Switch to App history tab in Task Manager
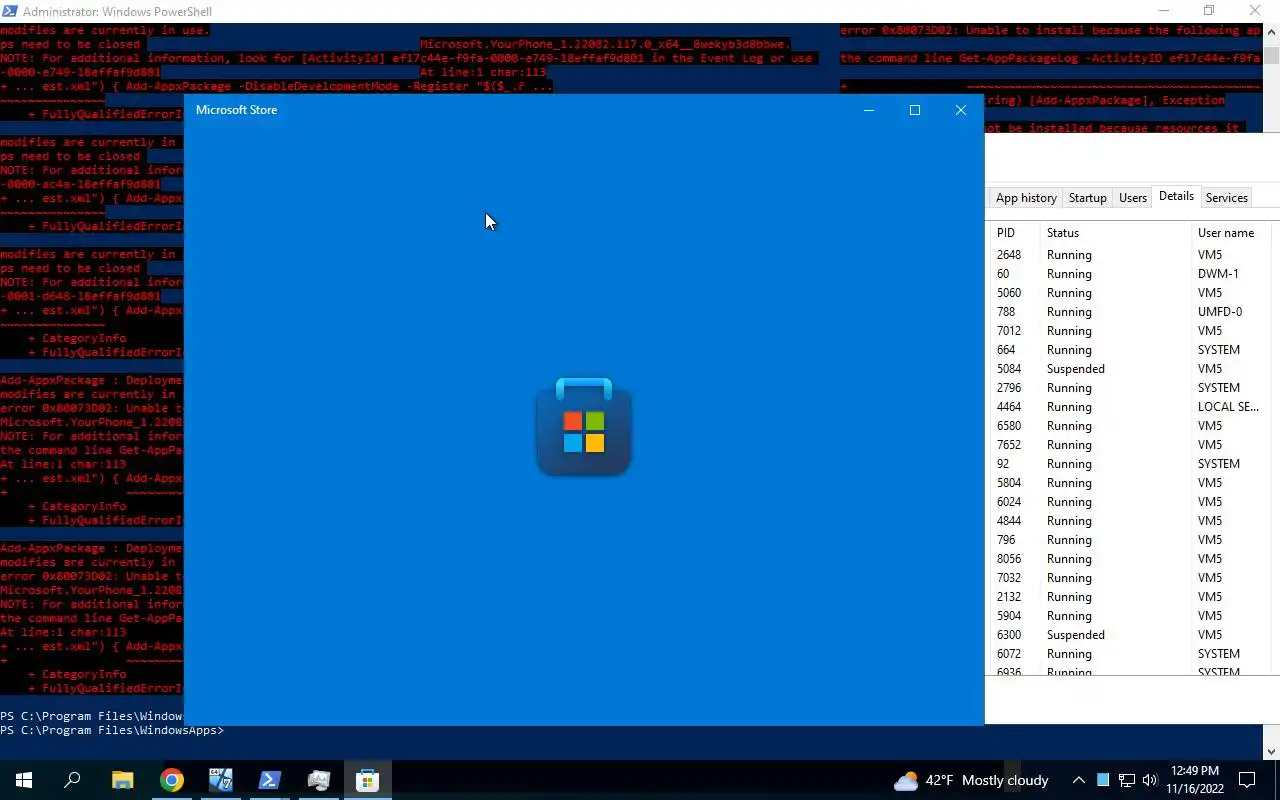Image resolution: width=1280 pixels, height=800 pixels. 1026,198
